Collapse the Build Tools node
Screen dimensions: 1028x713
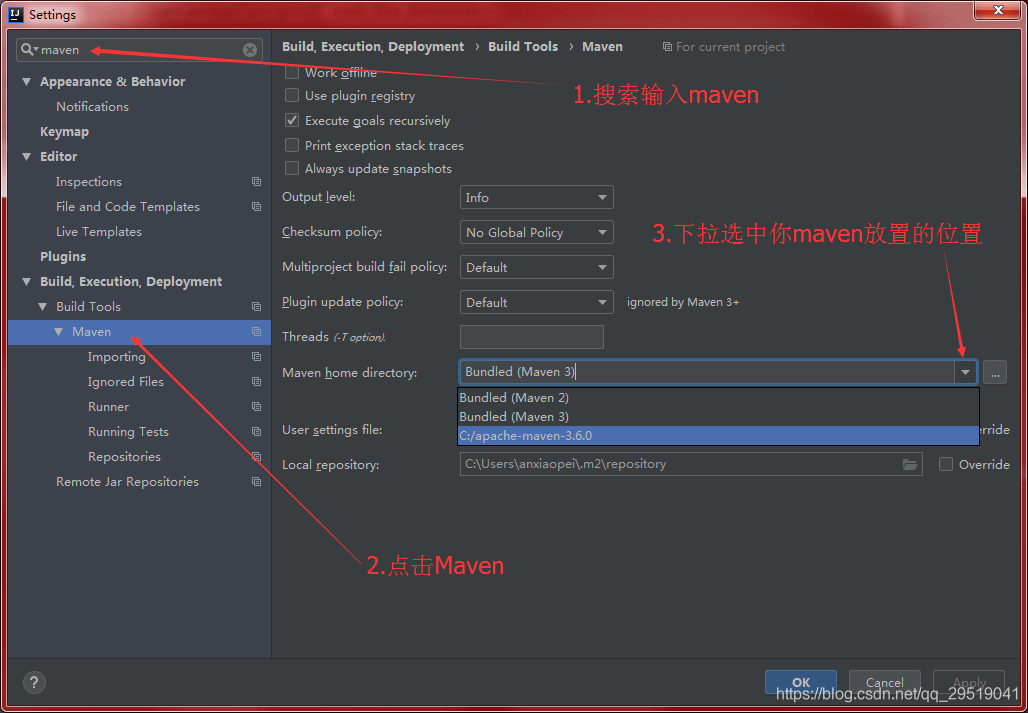coord(43,307)
